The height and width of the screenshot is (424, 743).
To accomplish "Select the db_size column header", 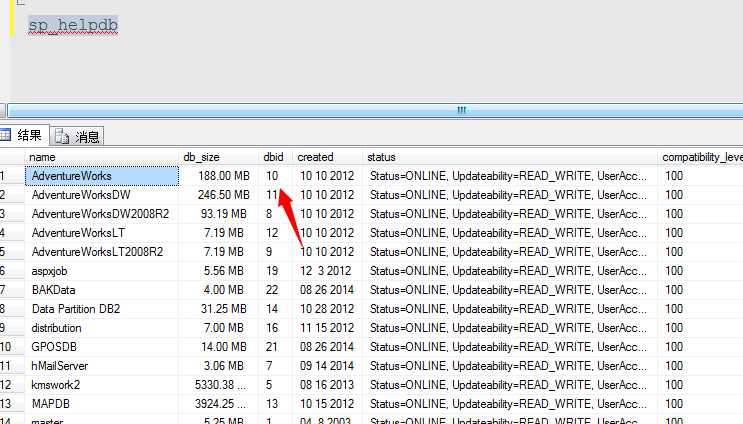I will coord(218,157).
